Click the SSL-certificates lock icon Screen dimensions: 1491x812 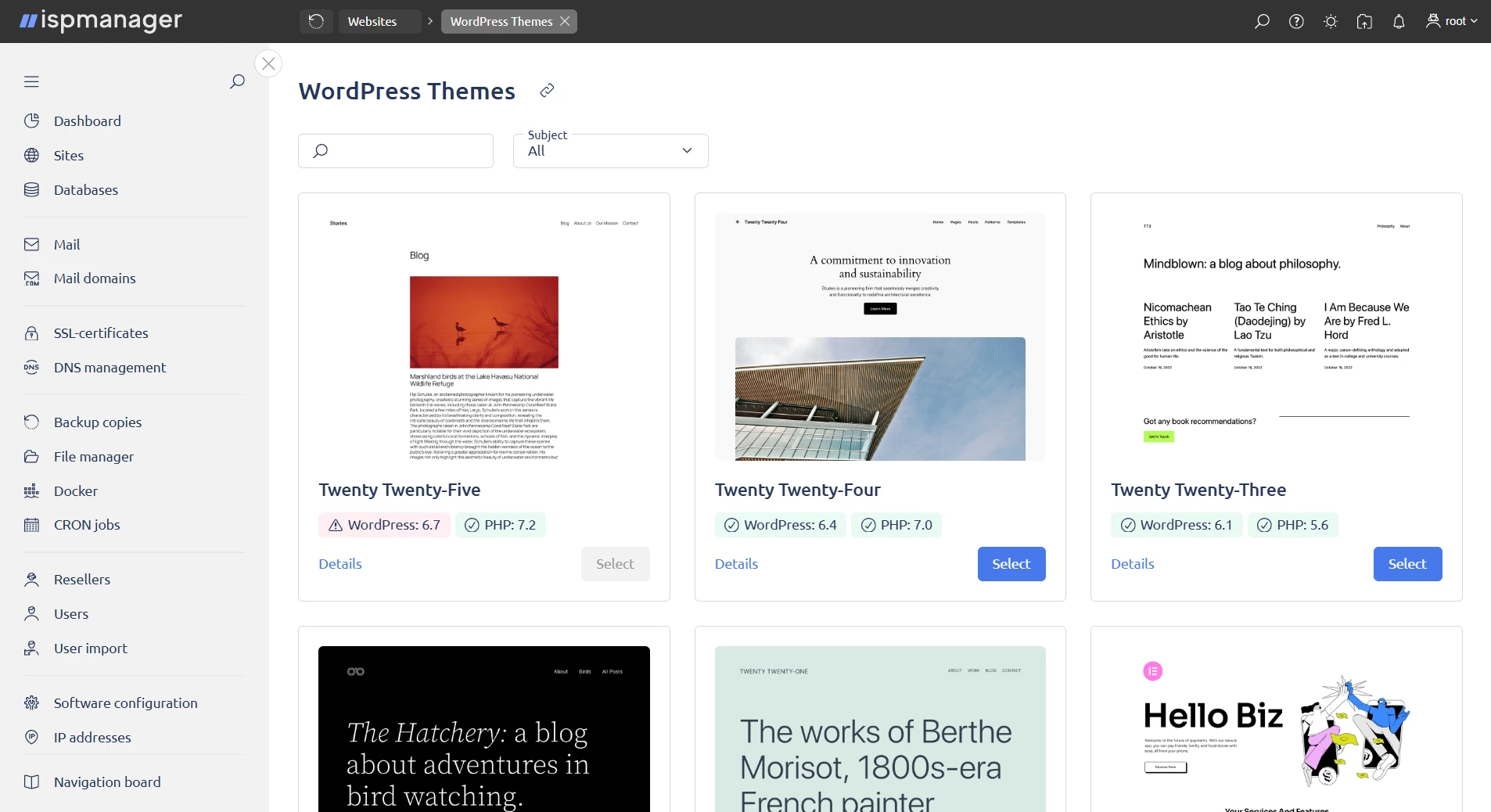click(x=31, y=333)
